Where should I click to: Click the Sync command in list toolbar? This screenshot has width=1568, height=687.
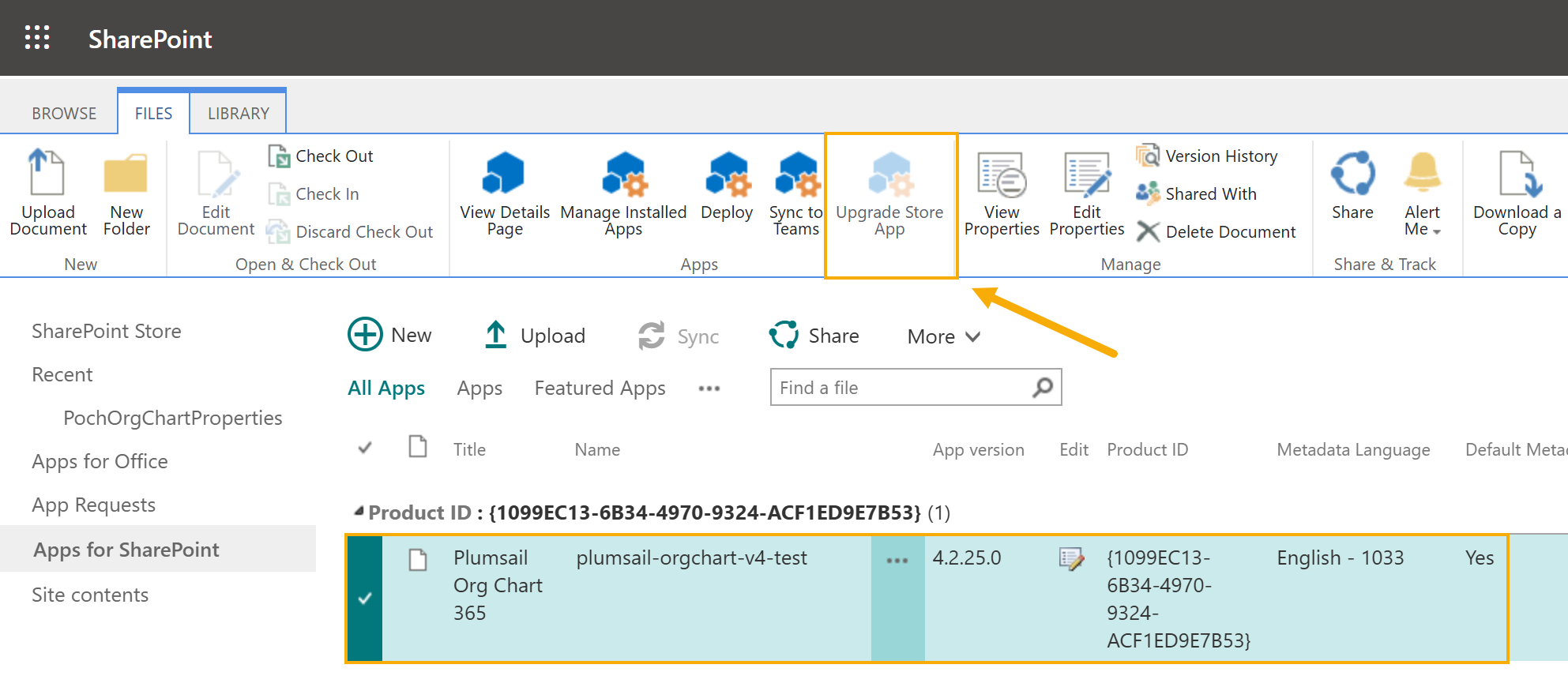[679, 336]
